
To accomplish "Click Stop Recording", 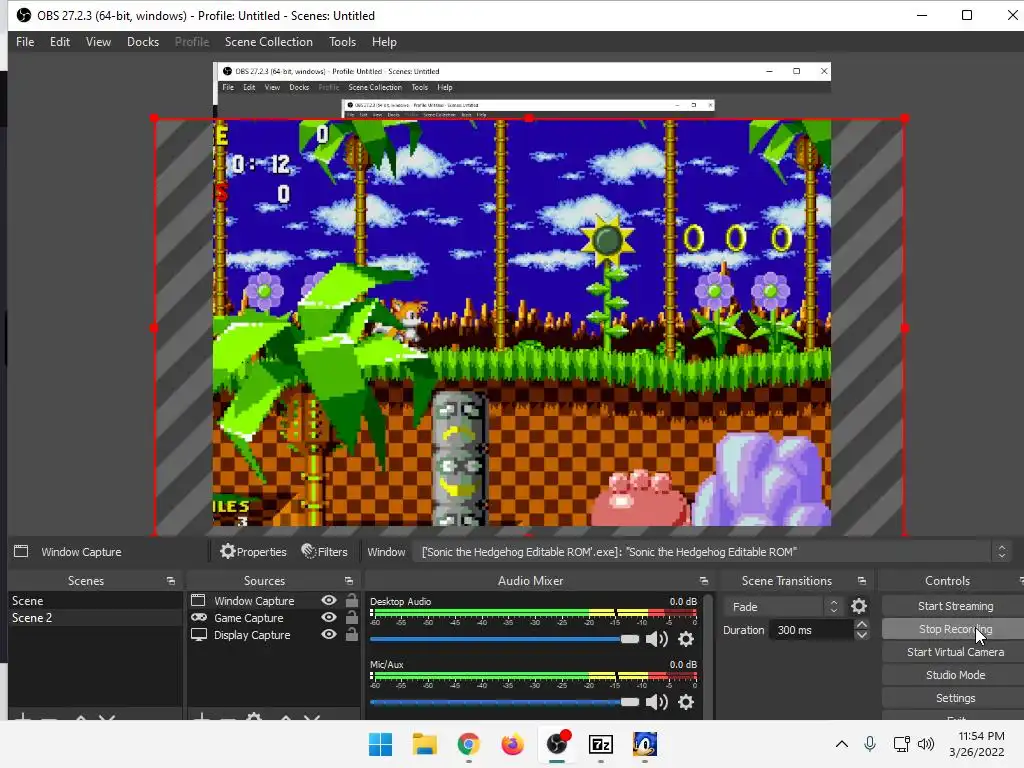I will coord(955,629).
